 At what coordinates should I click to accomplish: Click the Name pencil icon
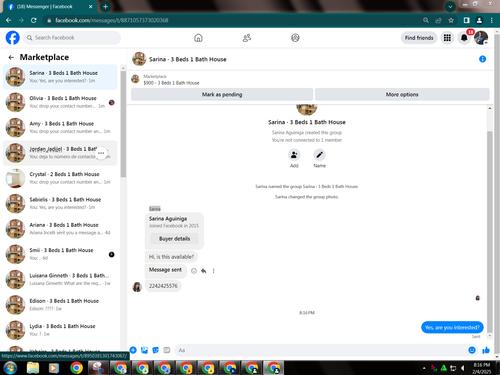(319, 155)
